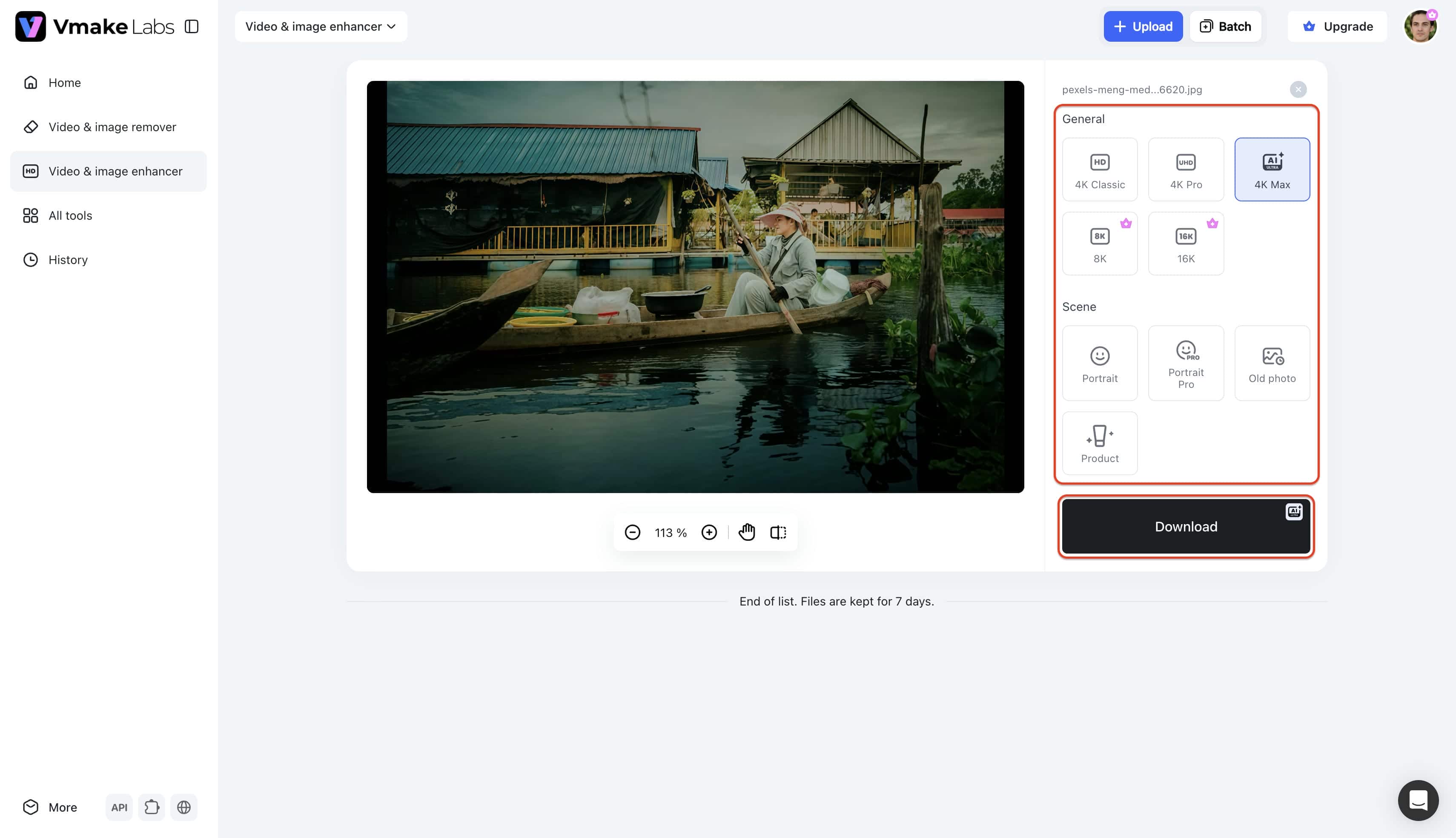The image size is (1456, 838).
Task: Select the Portrait scene option
Action: 1099,363
